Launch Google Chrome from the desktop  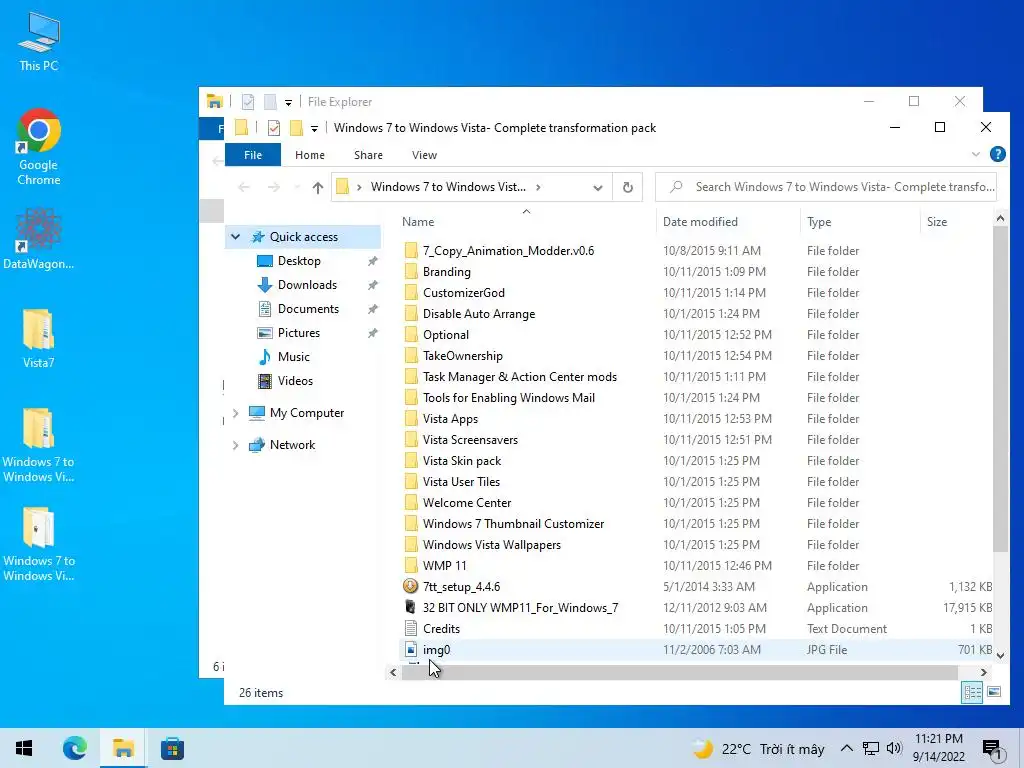pos(39,147)
